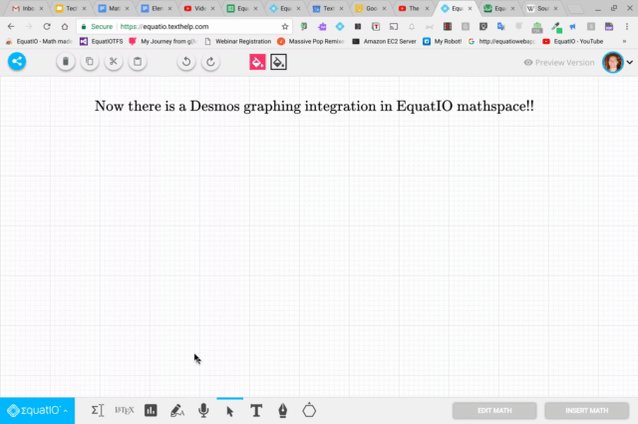Screen dimensions: 638x424
Task: Open Massive Pop Remix bookmark
Action: coord(310,42)
